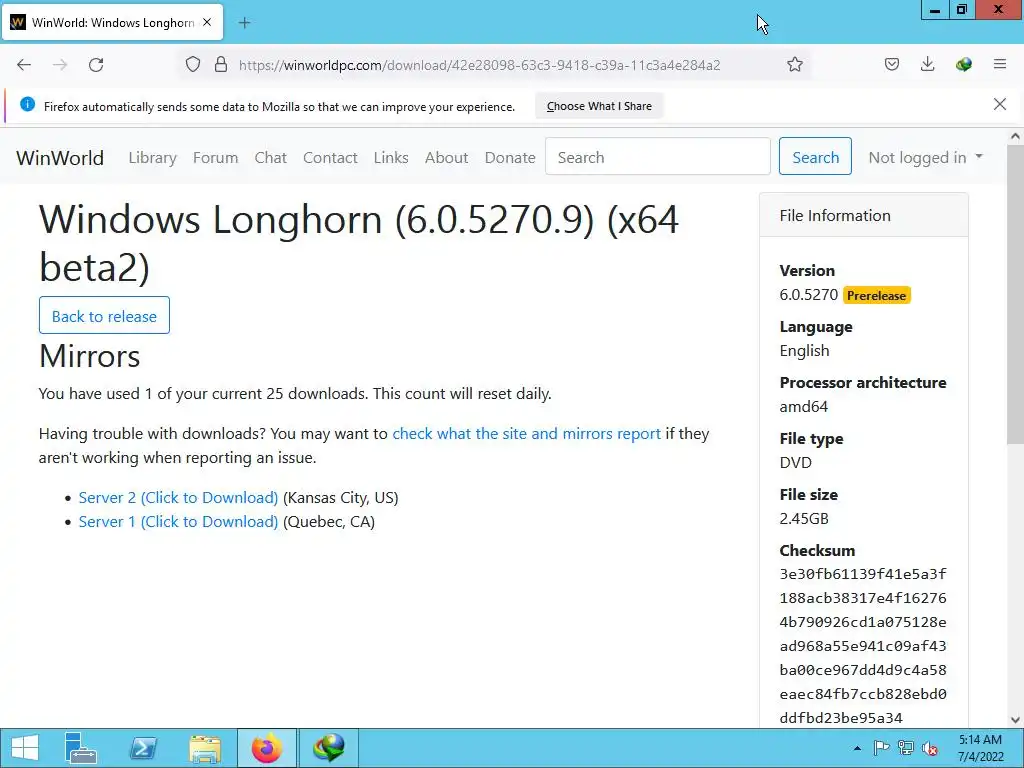The image size is (1024, 768).
Task: Click the Search button
Action: coord(815,156)
